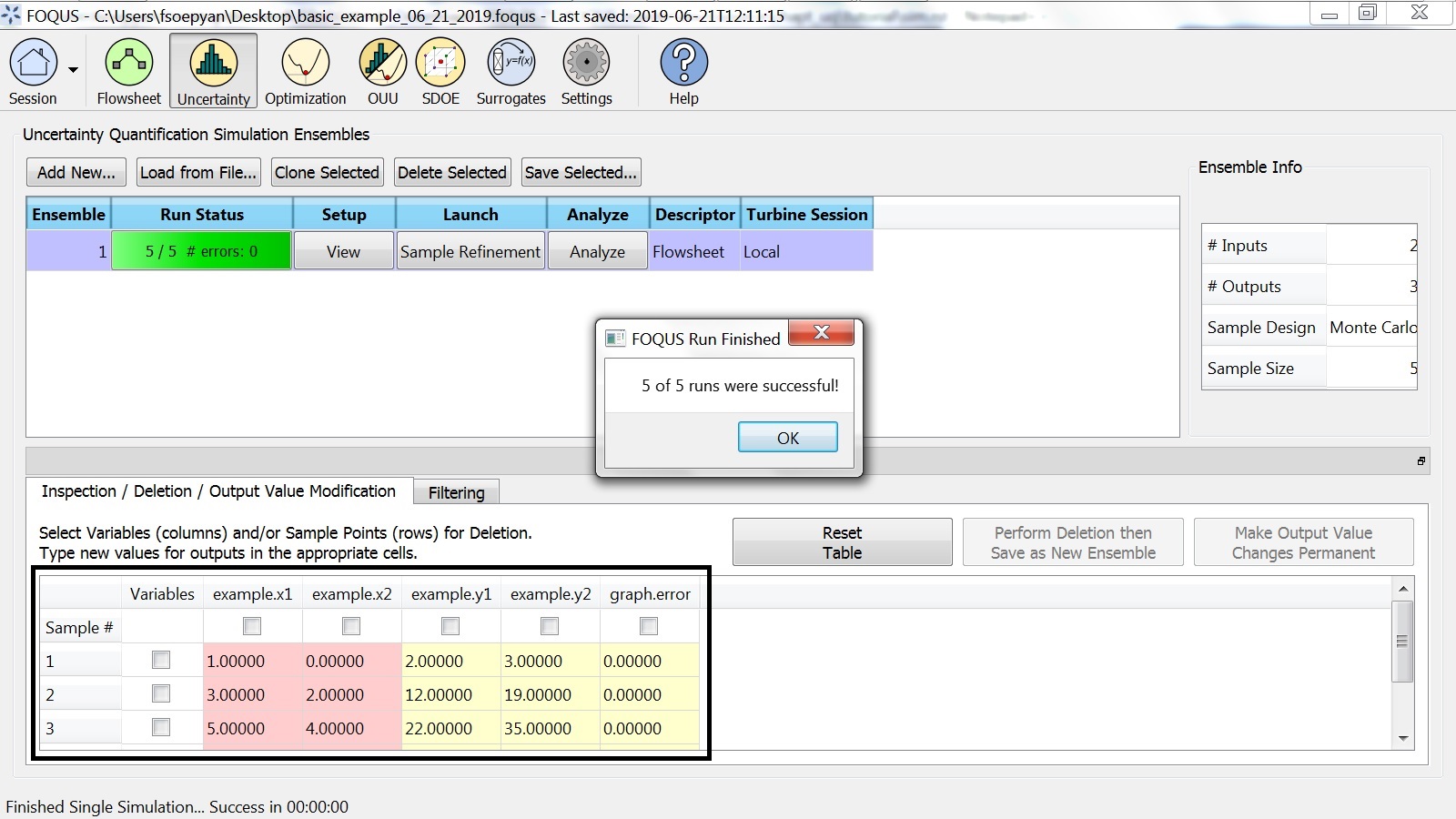Select sample row 2 checkbox
Image resolution: width=1456 pixels, height=819 pixels.
tap(161, 693)
